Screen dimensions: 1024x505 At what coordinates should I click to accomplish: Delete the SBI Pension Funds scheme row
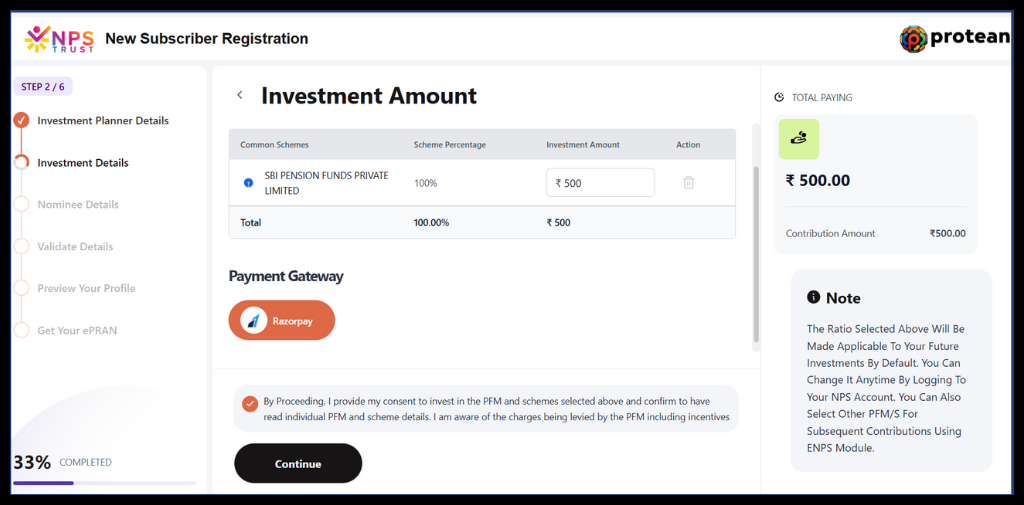(x=688, y=183)
